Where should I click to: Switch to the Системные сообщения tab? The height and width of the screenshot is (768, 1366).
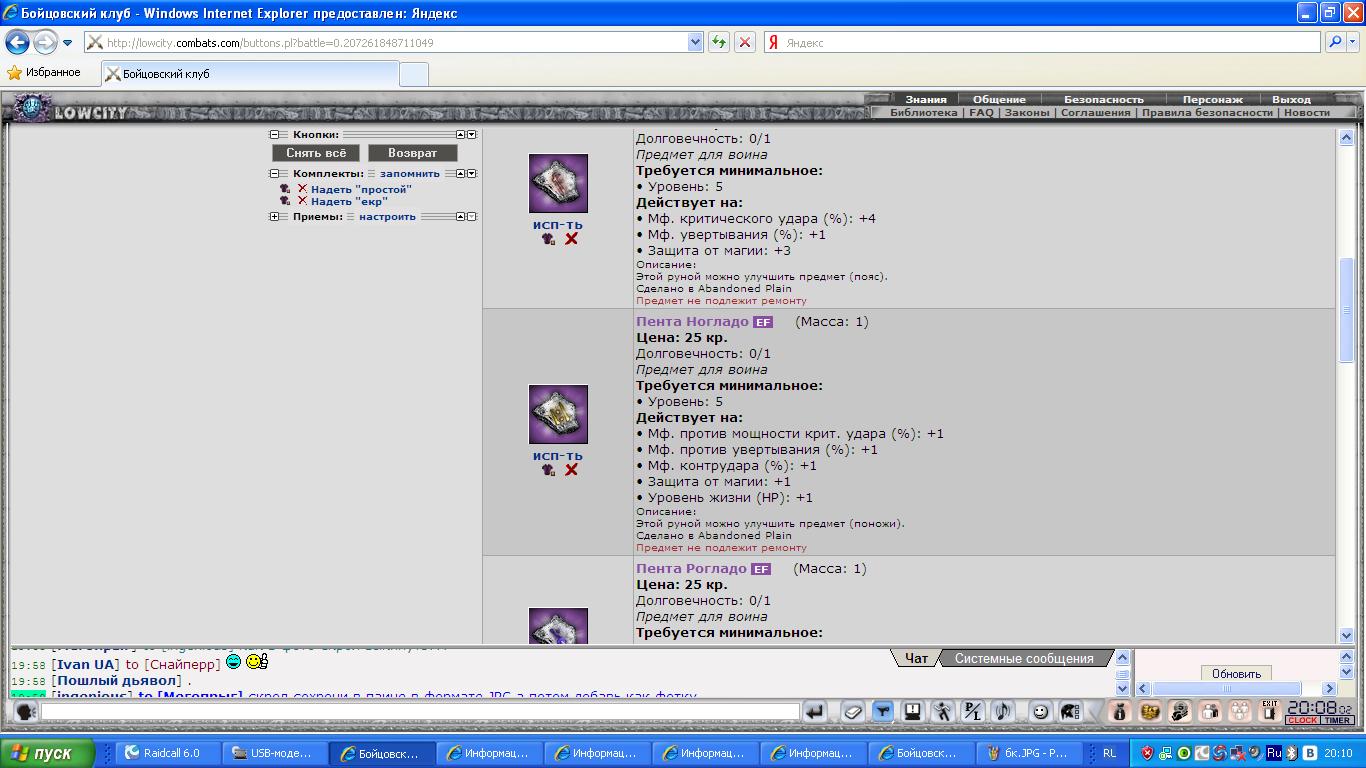tap(1024, 658)
